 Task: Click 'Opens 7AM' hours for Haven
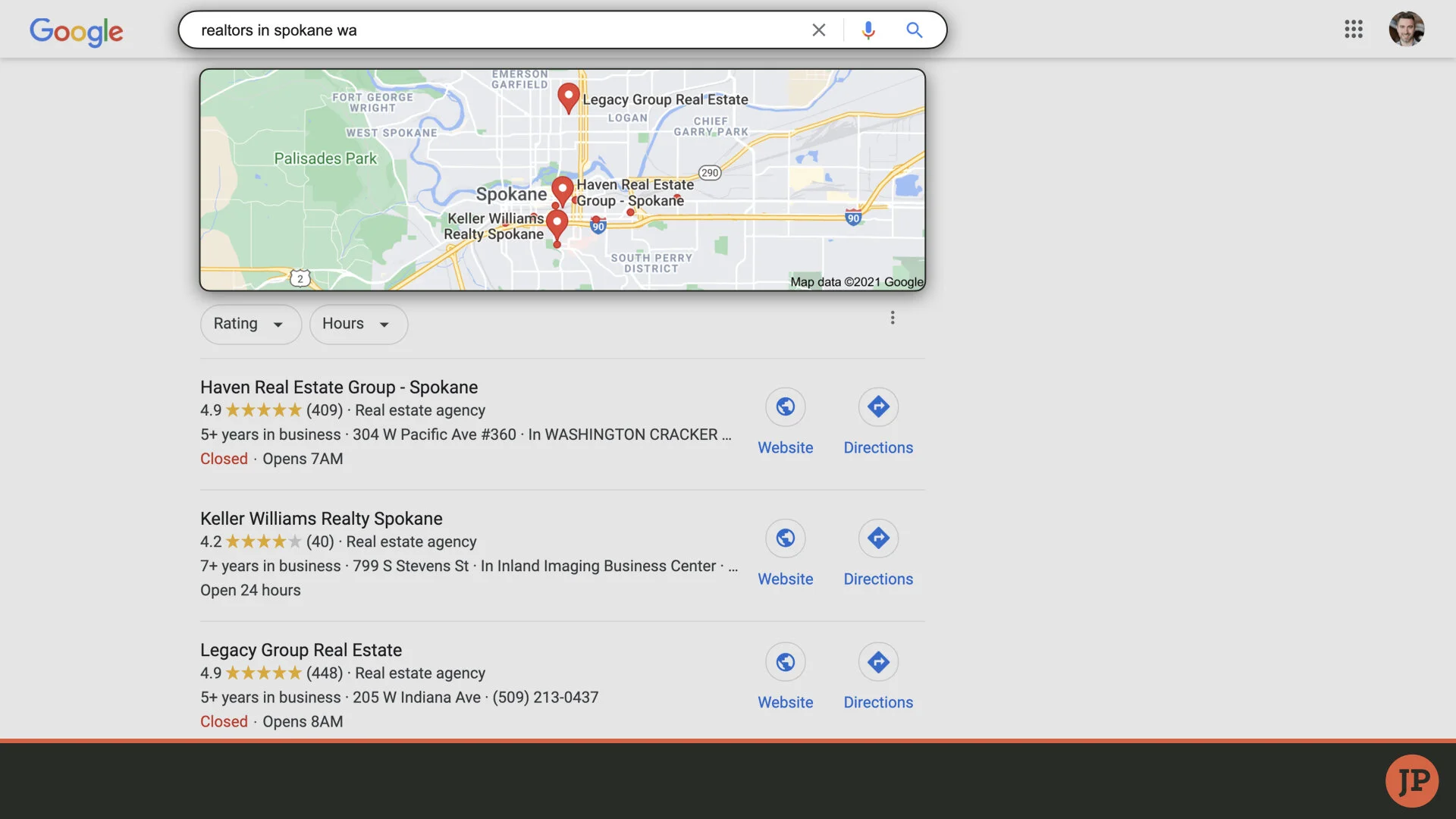[x=303, y=459]
